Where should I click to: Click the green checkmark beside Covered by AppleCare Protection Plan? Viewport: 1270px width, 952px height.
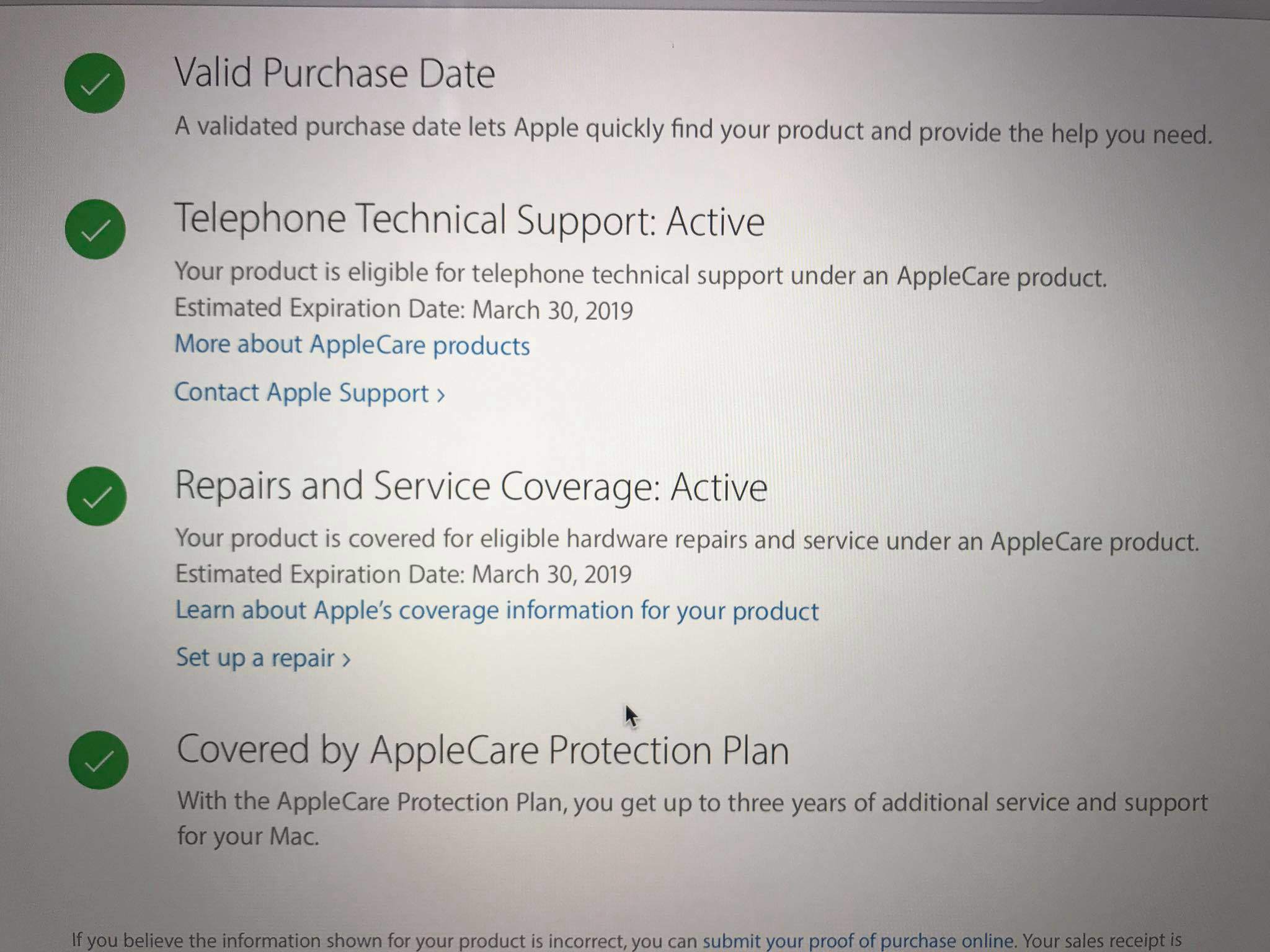pos(99,760)
